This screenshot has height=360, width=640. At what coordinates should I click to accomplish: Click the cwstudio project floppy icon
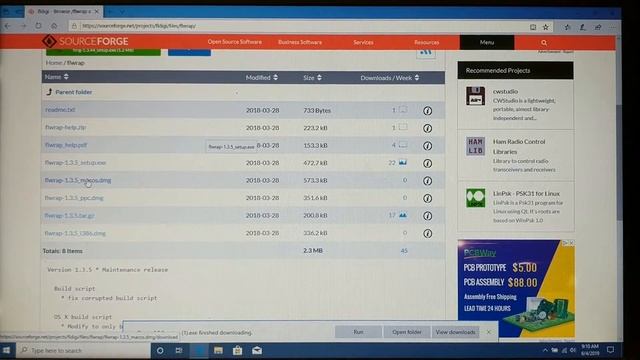point(476,96)
